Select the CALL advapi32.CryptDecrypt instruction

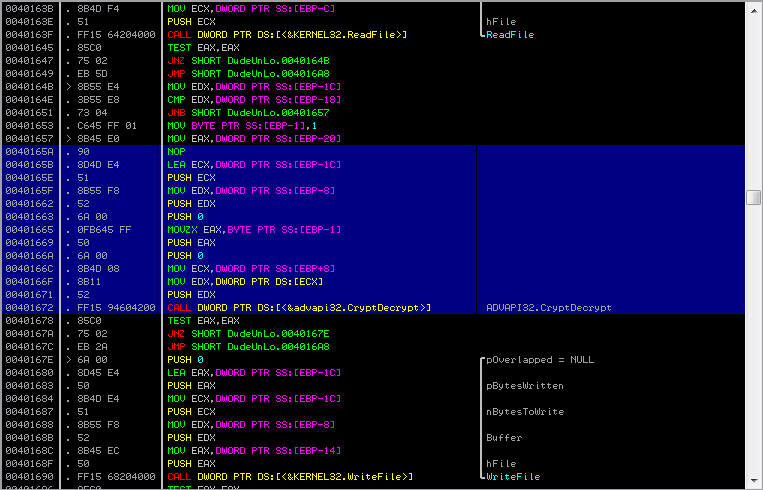[x=299, y=308]
